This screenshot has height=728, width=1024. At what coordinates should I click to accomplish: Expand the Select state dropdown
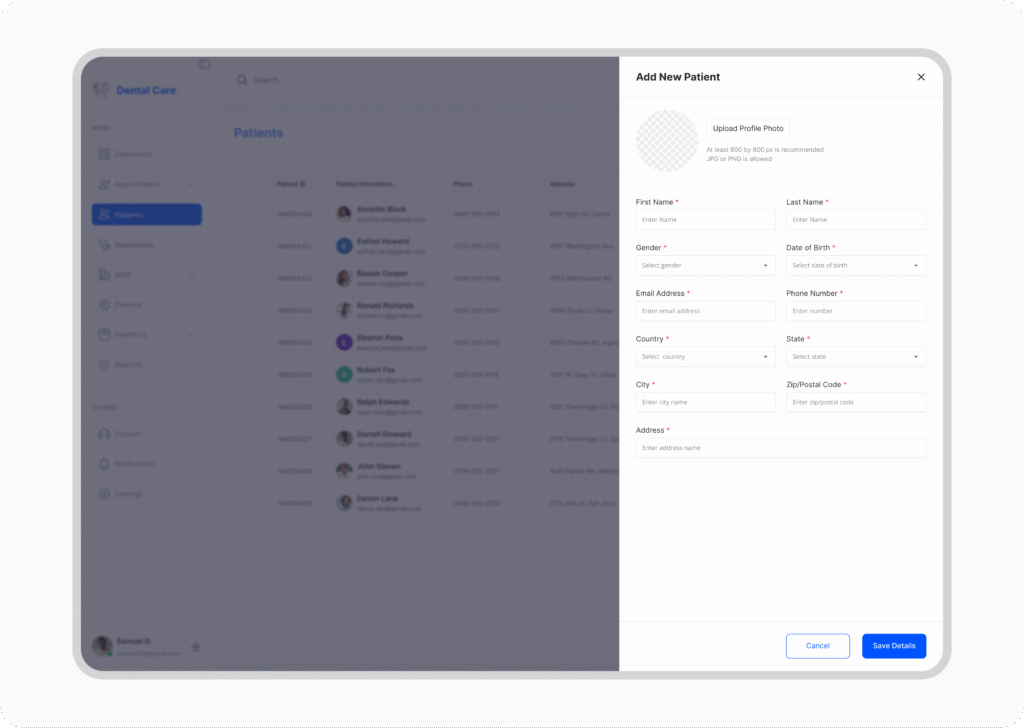coord(855,357)
